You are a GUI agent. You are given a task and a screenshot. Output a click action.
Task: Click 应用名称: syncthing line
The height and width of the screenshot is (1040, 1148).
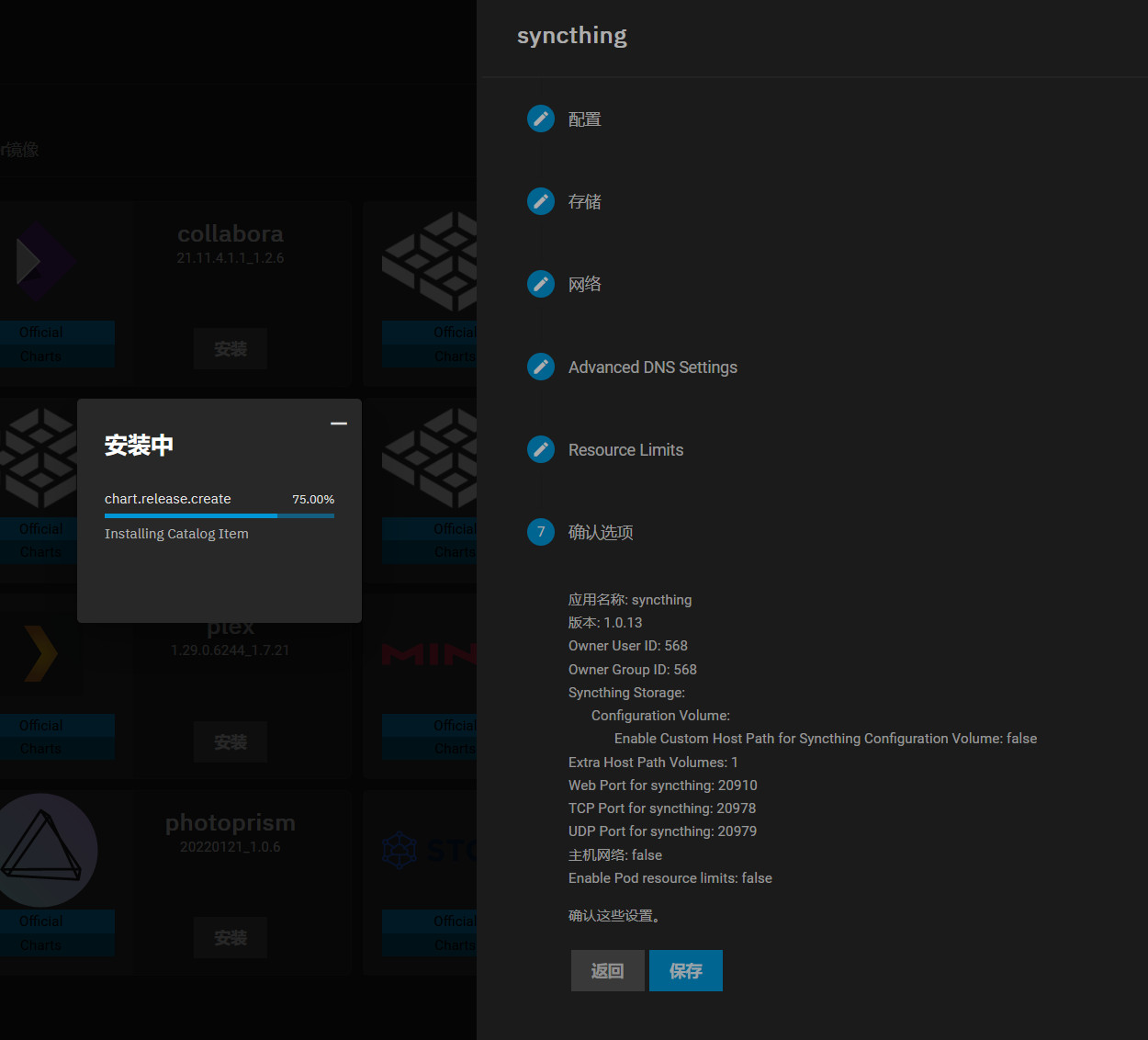(x=630, y=600)
